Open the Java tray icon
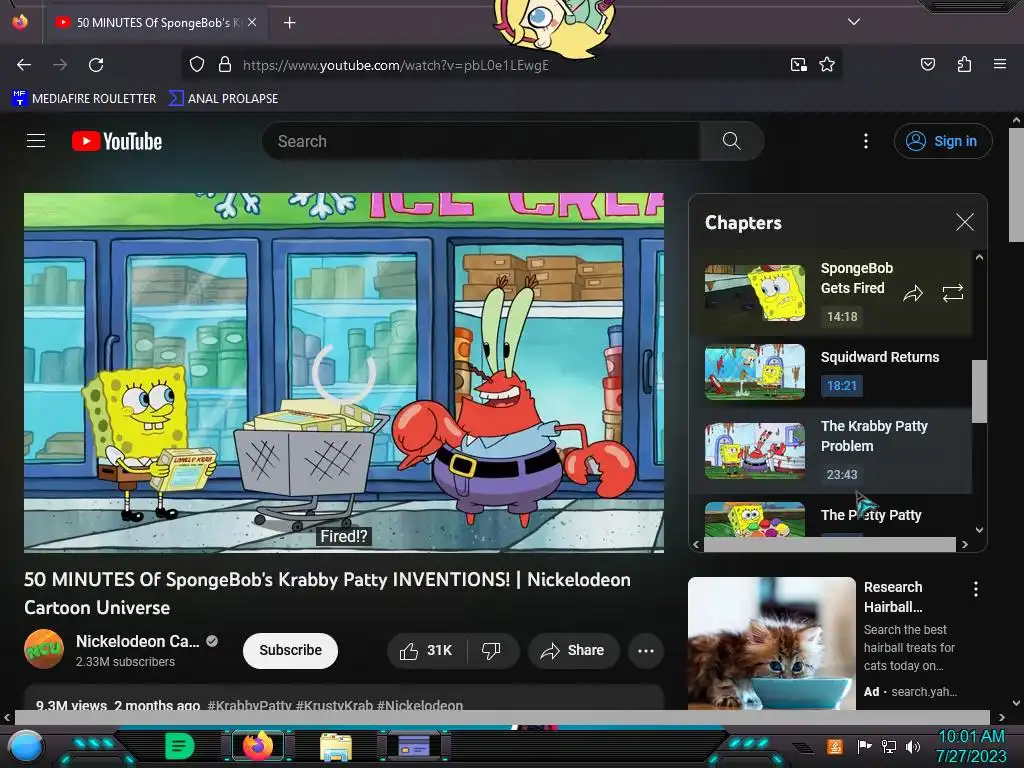Viewport: 1024px width, 768px height. coord(835,746)
